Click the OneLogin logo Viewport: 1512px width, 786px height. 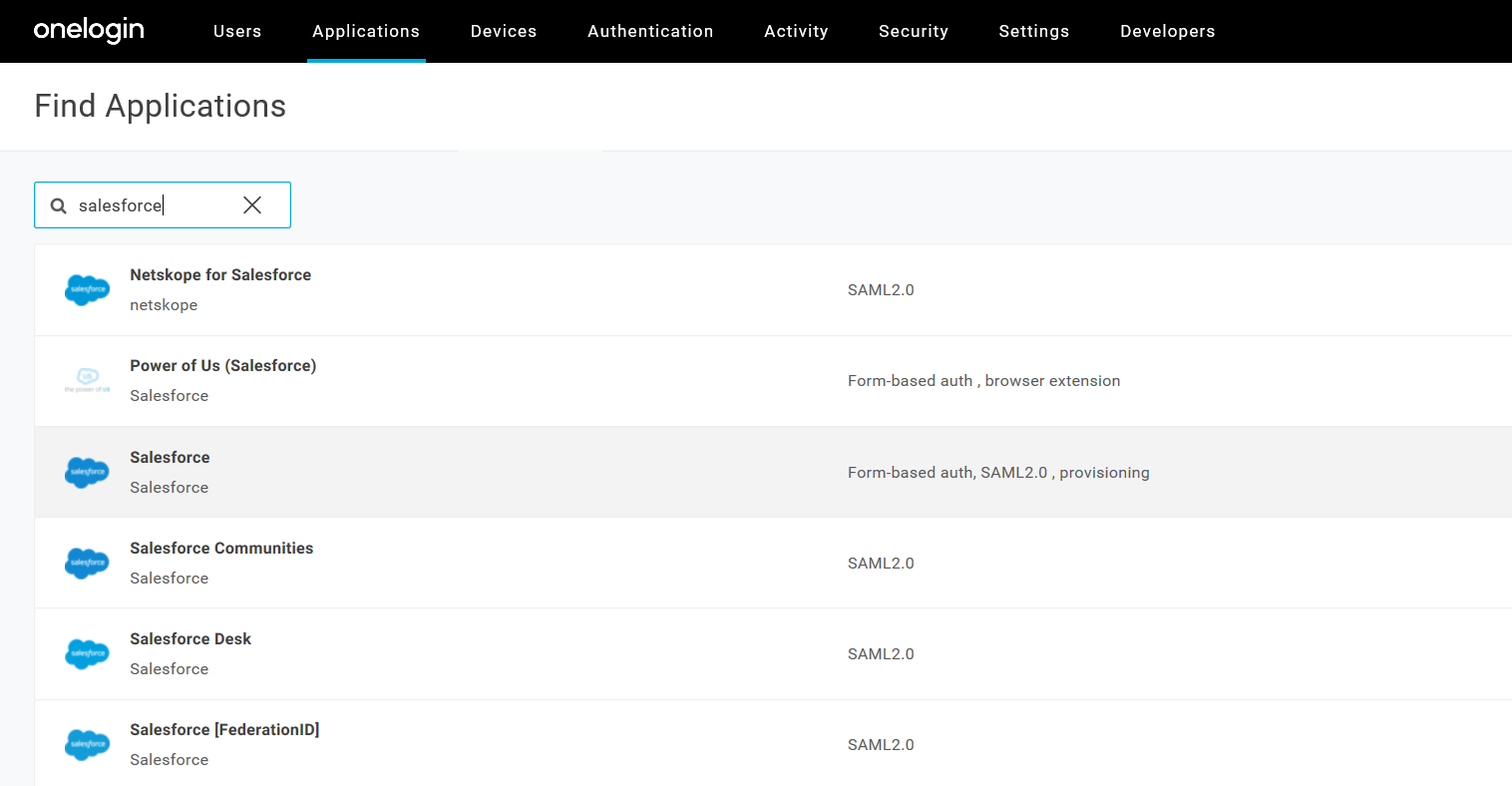[89, 31]
